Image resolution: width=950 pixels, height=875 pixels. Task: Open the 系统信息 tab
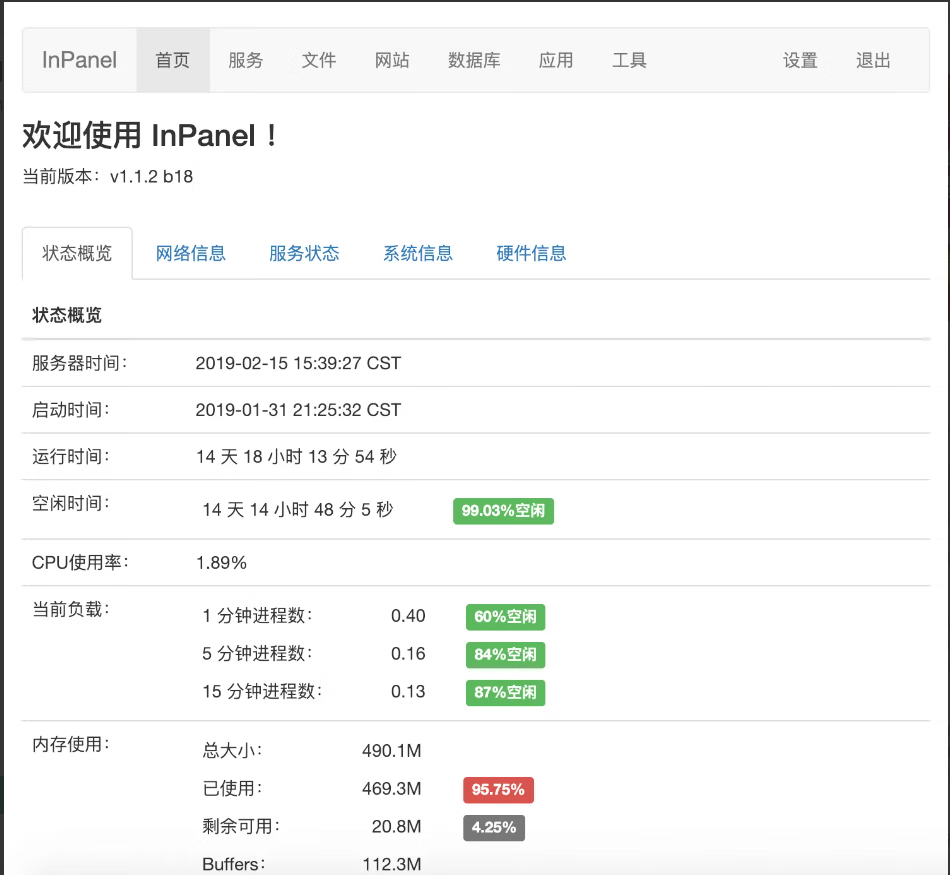click(417, 253)
